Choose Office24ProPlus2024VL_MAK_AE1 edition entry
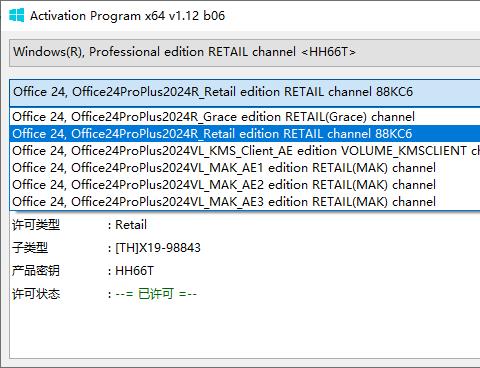This screenshot has width=480, height=368. point(245,168)
